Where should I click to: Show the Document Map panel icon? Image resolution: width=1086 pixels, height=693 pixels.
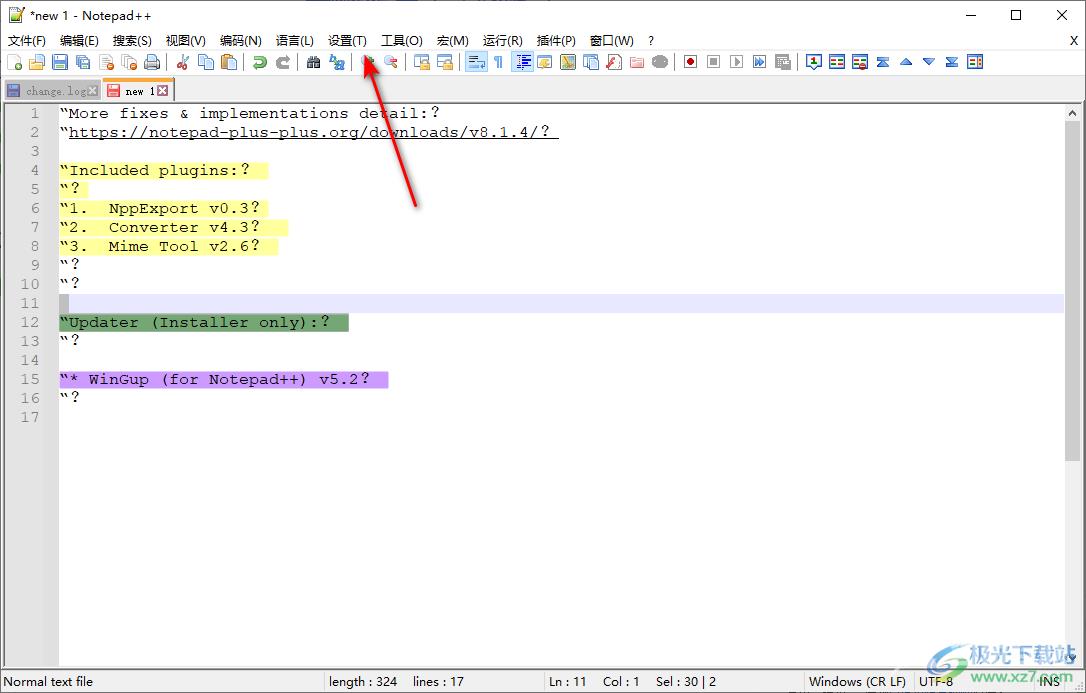[568, 62]
